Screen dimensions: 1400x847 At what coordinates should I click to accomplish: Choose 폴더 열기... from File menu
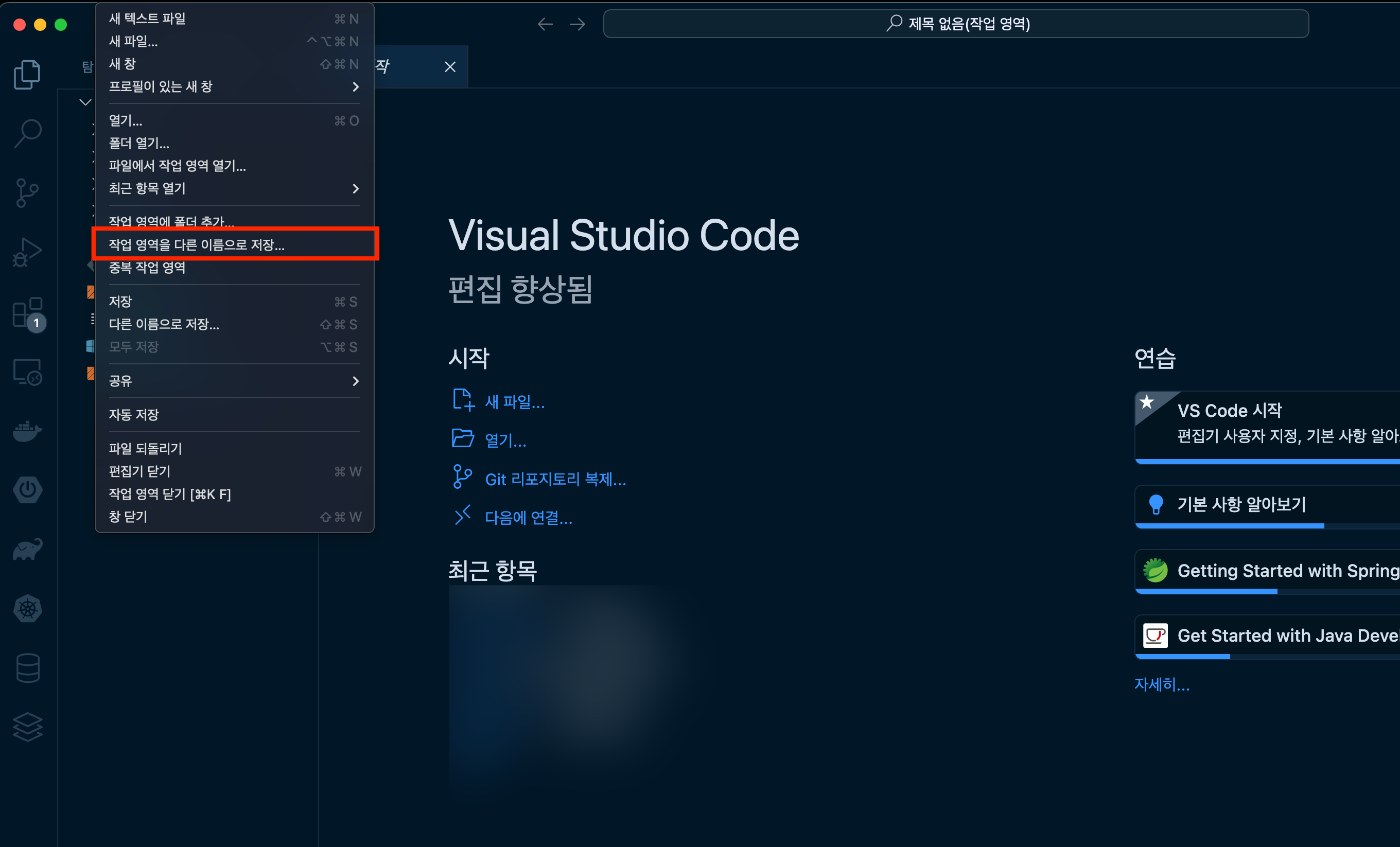pyautogui.click(x=139, y=143)
